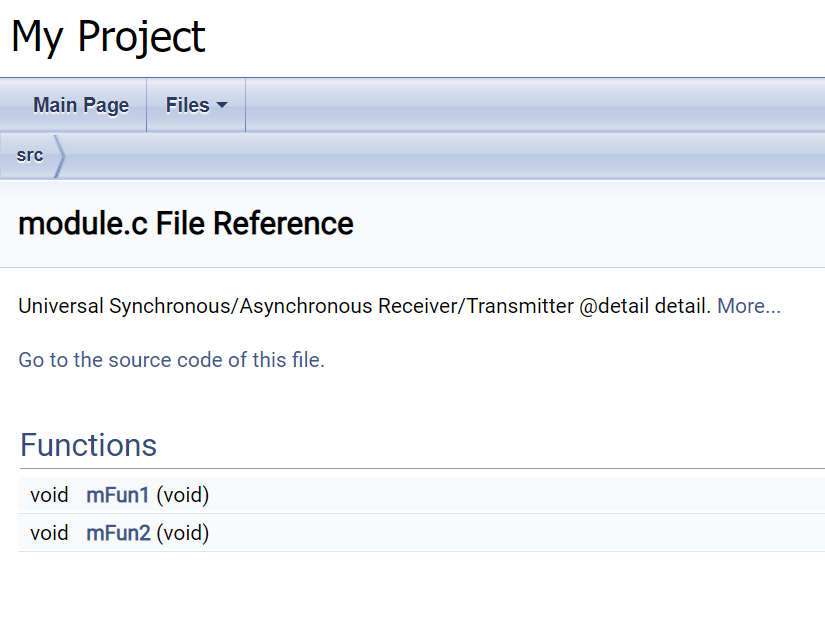Open the mFun1 function documentation

[x=118, y=495]
